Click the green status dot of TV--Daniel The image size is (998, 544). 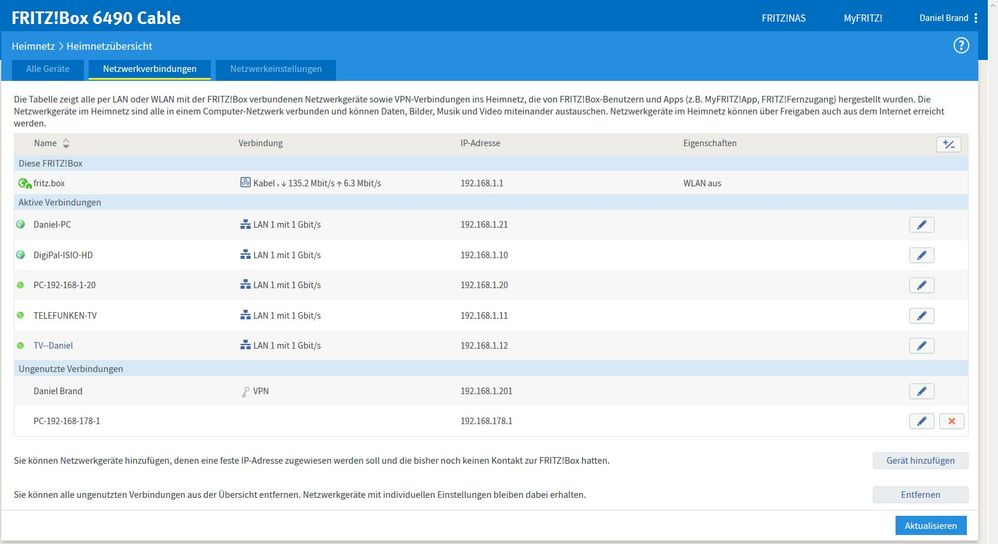(x=20, y=345)
